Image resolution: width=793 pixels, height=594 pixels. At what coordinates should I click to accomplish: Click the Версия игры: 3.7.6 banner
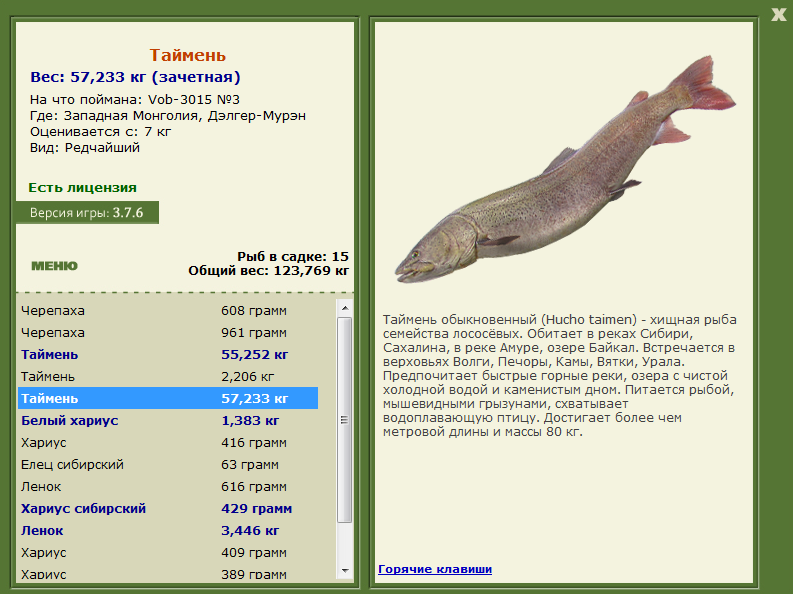87,212
